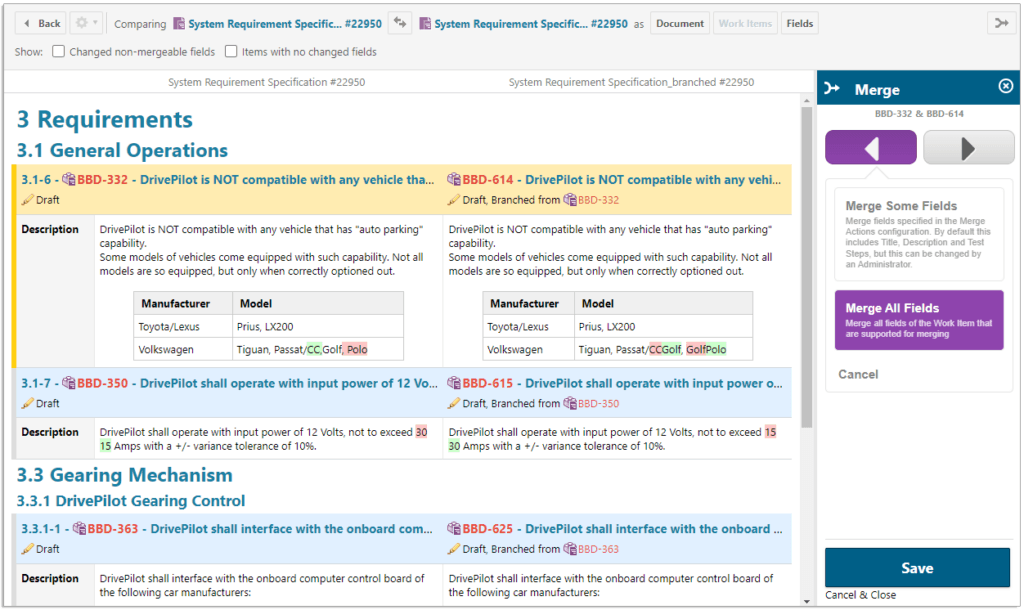This screenshot has height=610, width=1024.
Task: Switch to Document comparison view
Action: pos(680,23)
